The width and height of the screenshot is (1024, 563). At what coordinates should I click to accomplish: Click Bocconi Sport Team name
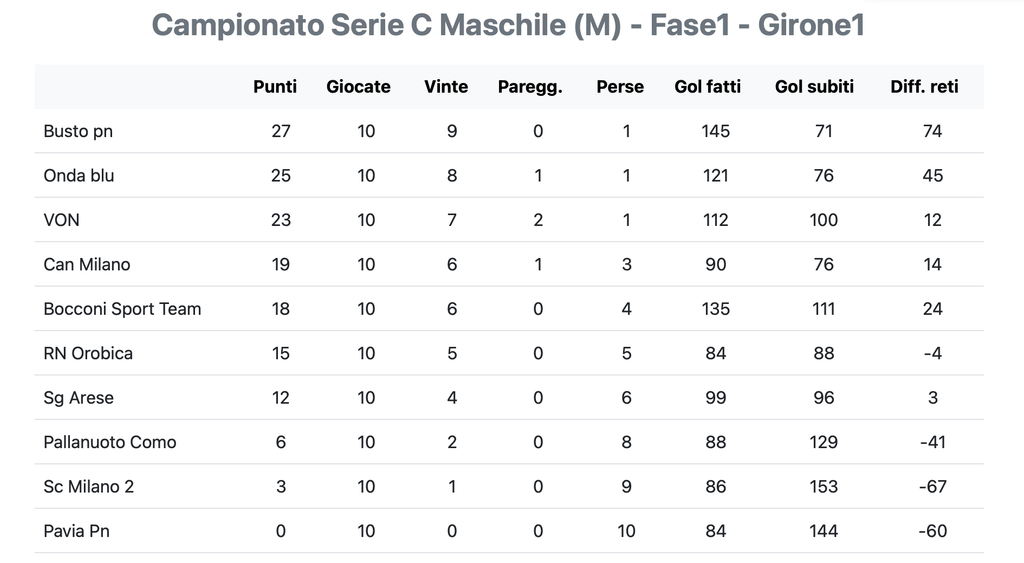(x=122, y=309)
